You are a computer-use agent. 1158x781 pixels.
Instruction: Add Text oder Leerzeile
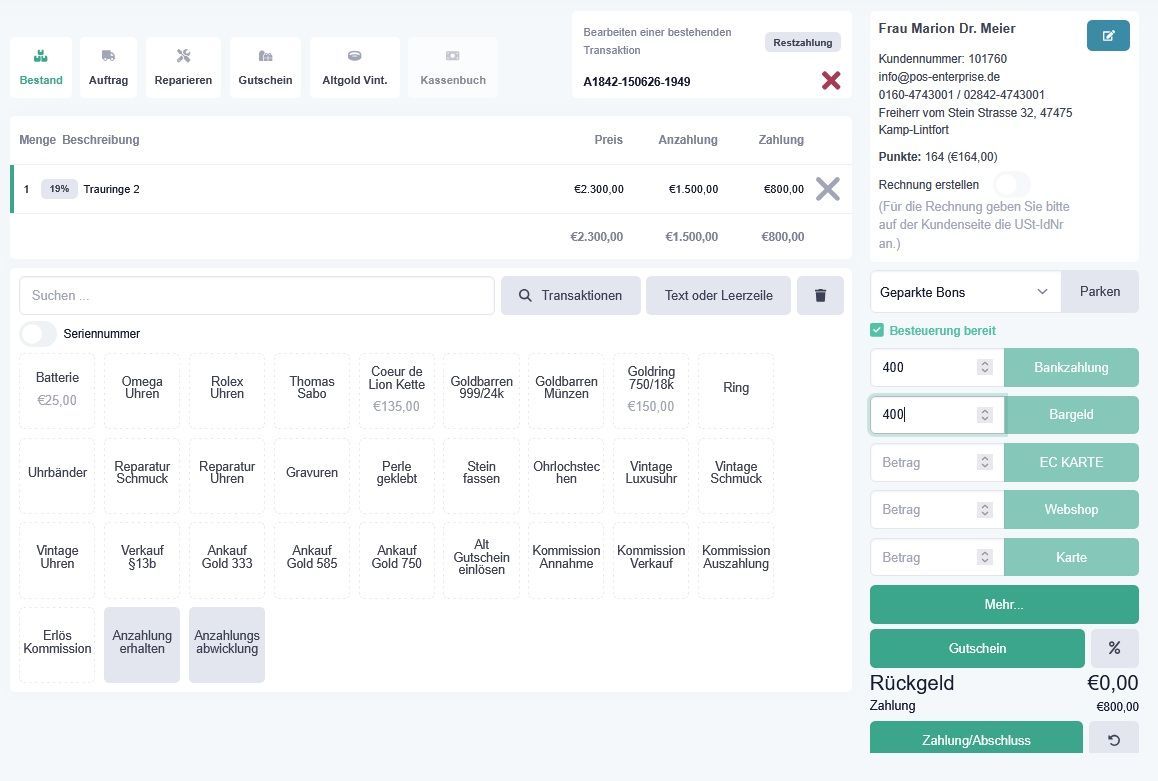coord(718,295)
